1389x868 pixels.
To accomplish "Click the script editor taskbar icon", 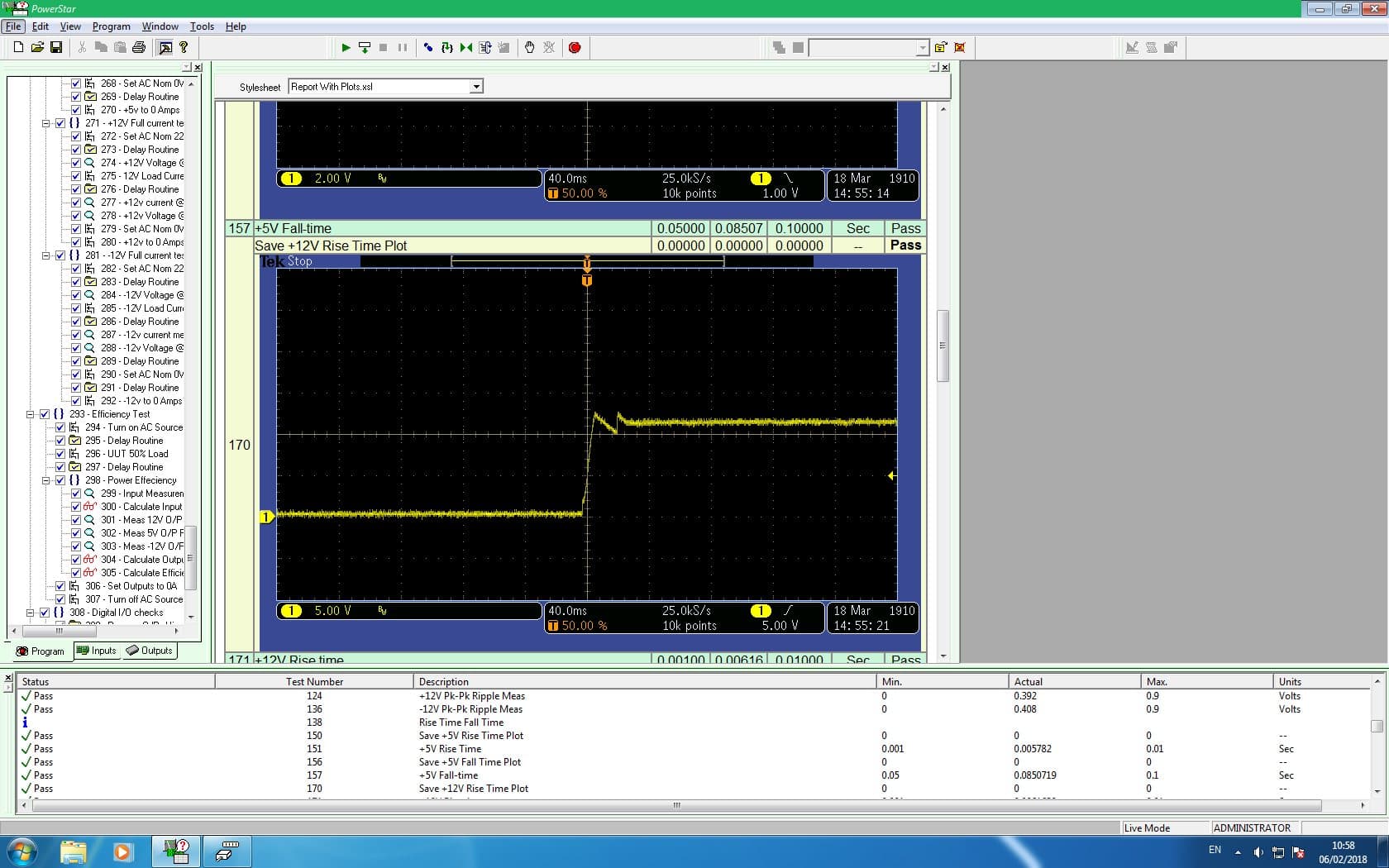I will pyautogui.click(x=227, y=851).
